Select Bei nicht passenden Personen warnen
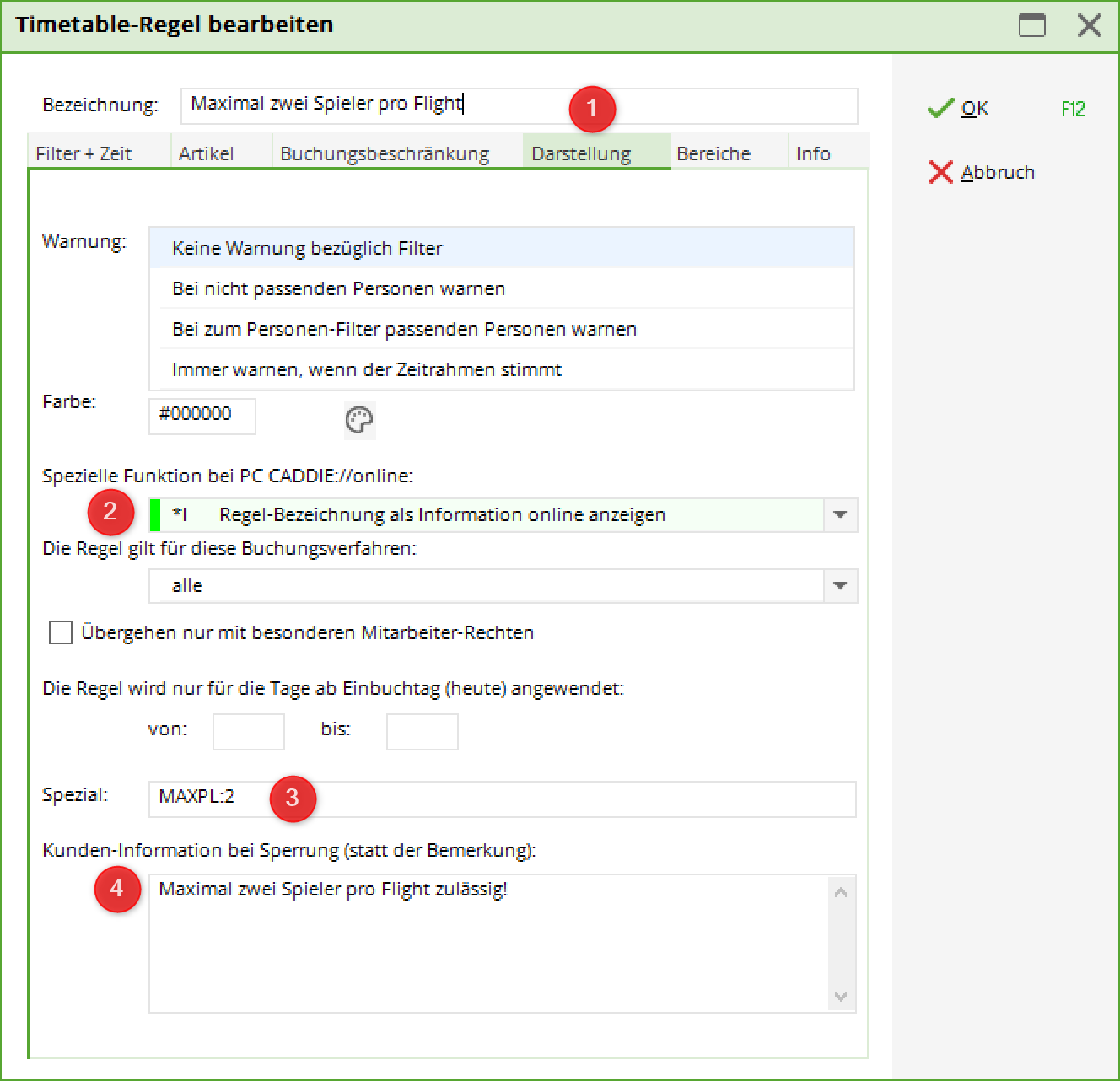 click(x=338, y=288)
